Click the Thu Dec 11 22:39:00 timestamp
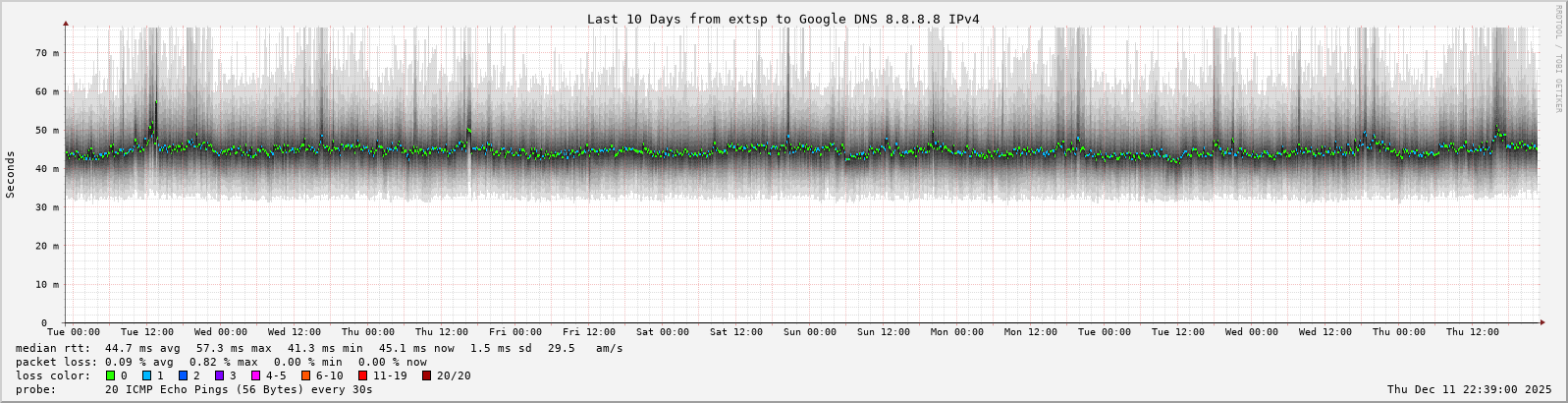Viewport: 1568px width, 403px height. tap(1469, 389)
